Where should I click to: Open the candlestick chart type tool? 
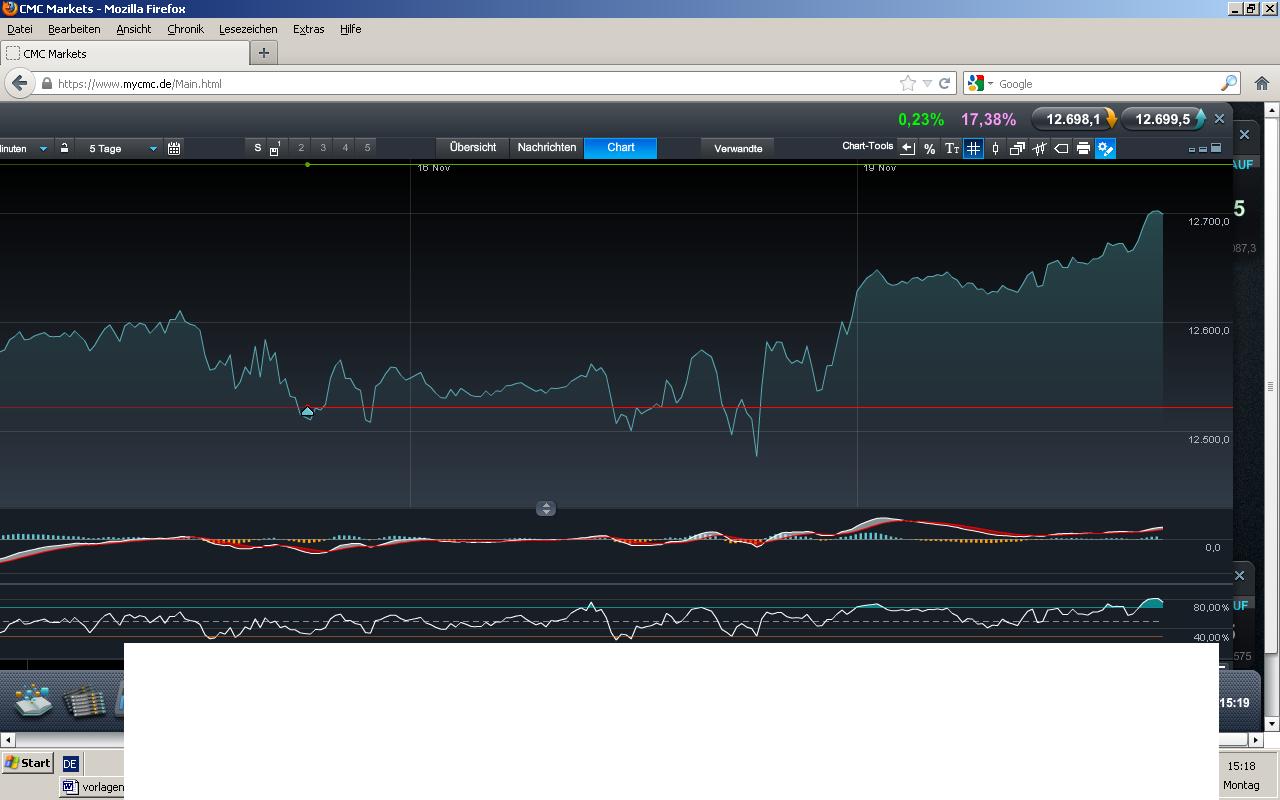[x=995, y=149]
